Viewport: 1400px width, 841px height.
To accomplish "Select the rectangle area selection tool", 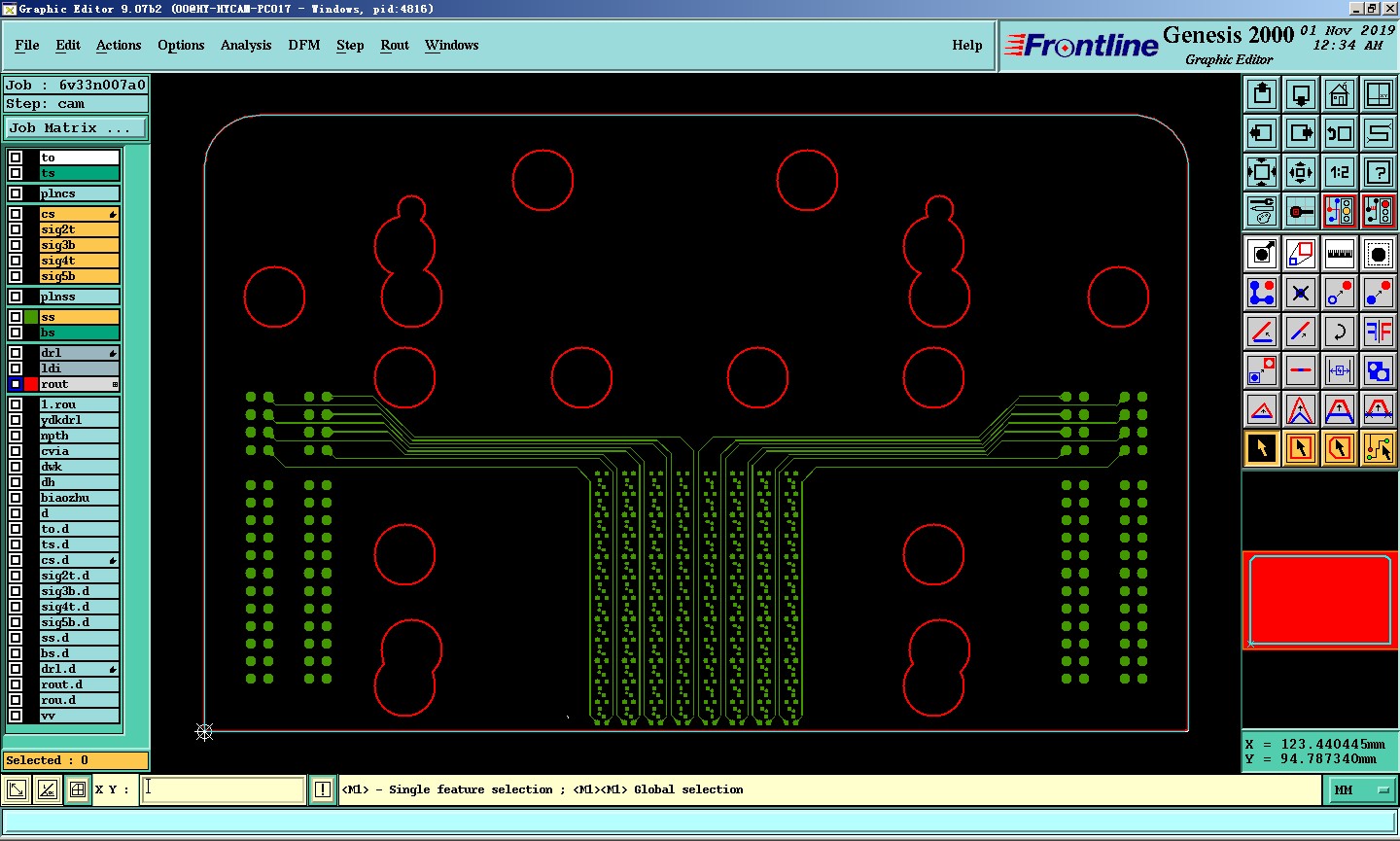I will [1301, 448].
